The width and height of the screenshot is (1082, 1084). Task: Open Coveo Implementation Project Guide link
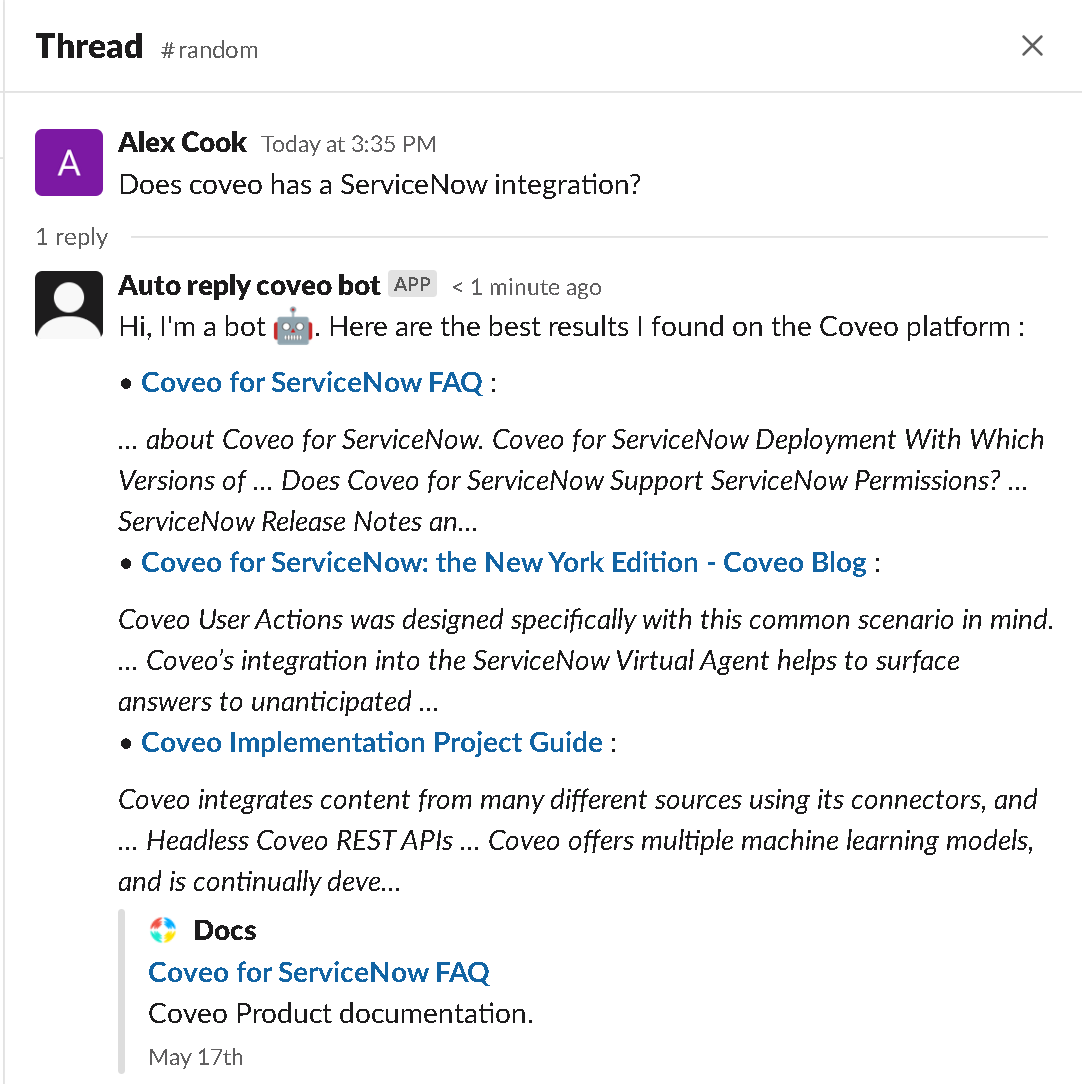click(372, 742)
